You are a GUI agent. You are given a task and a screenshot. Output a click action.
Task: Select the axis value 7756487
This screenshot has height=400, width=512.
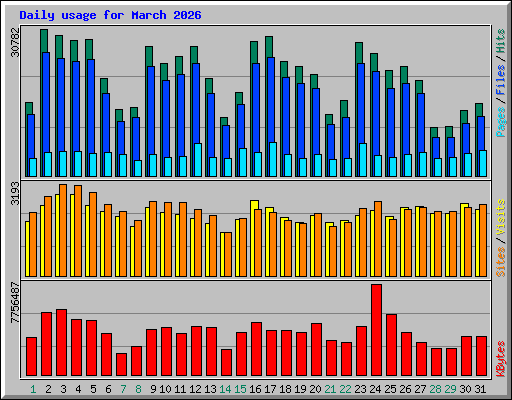coord(15,303)
